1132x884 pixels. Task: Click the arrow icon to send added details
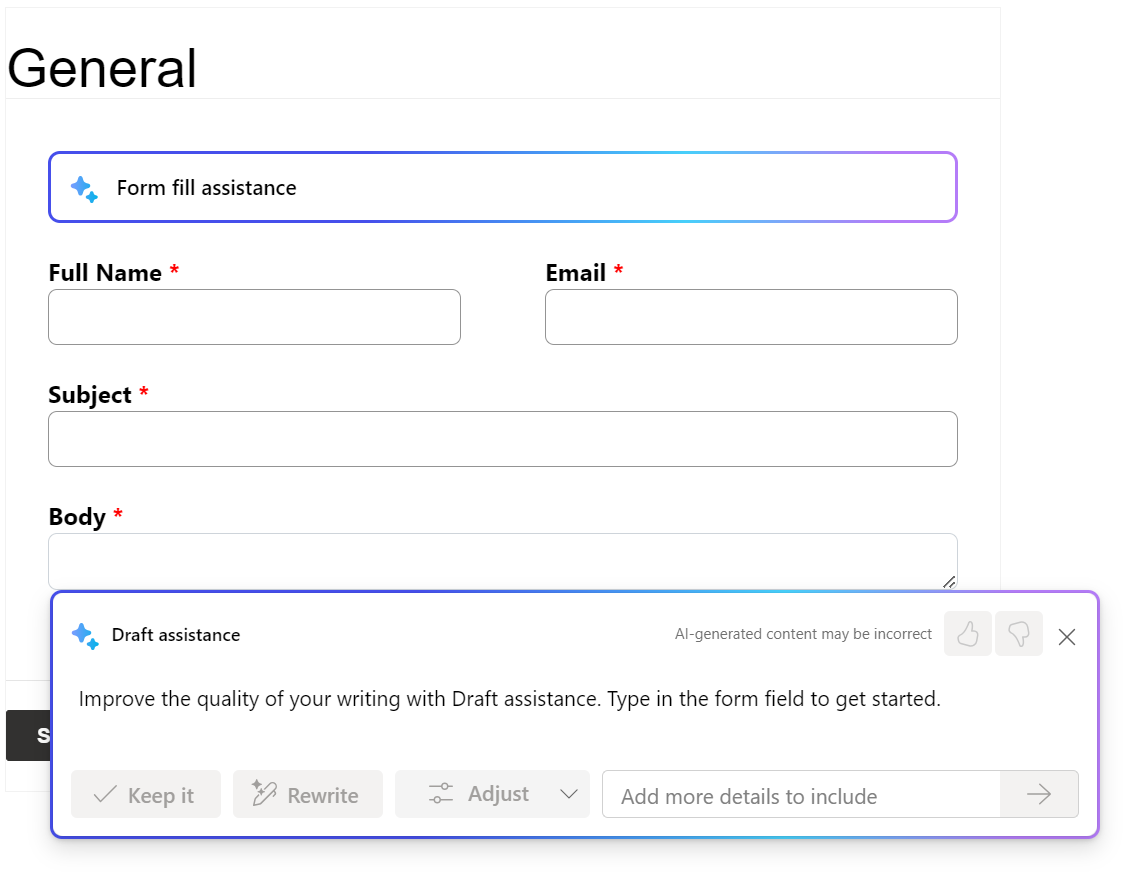point(1039,794)
